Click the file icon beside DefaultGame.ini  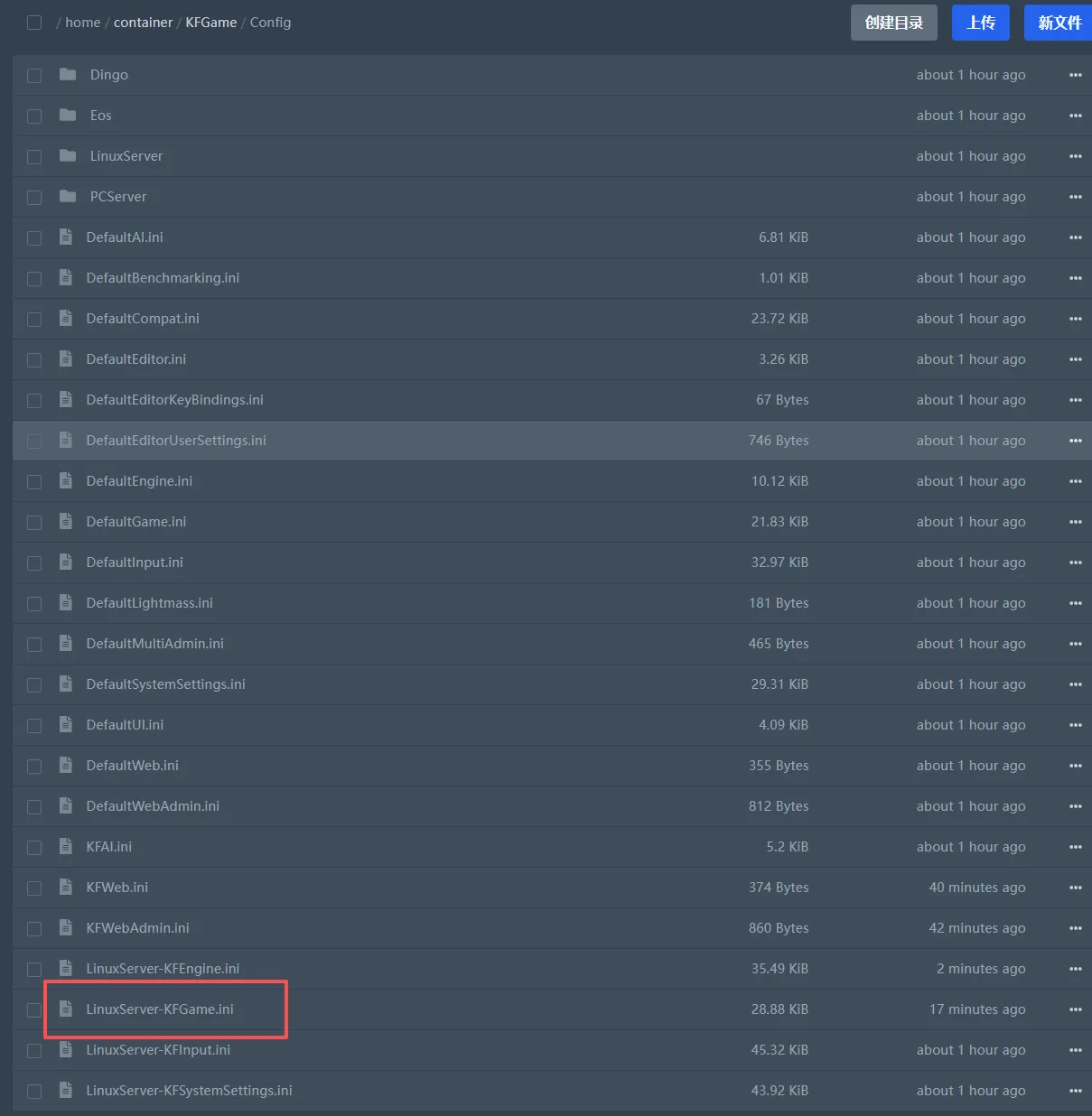(66, 522)
